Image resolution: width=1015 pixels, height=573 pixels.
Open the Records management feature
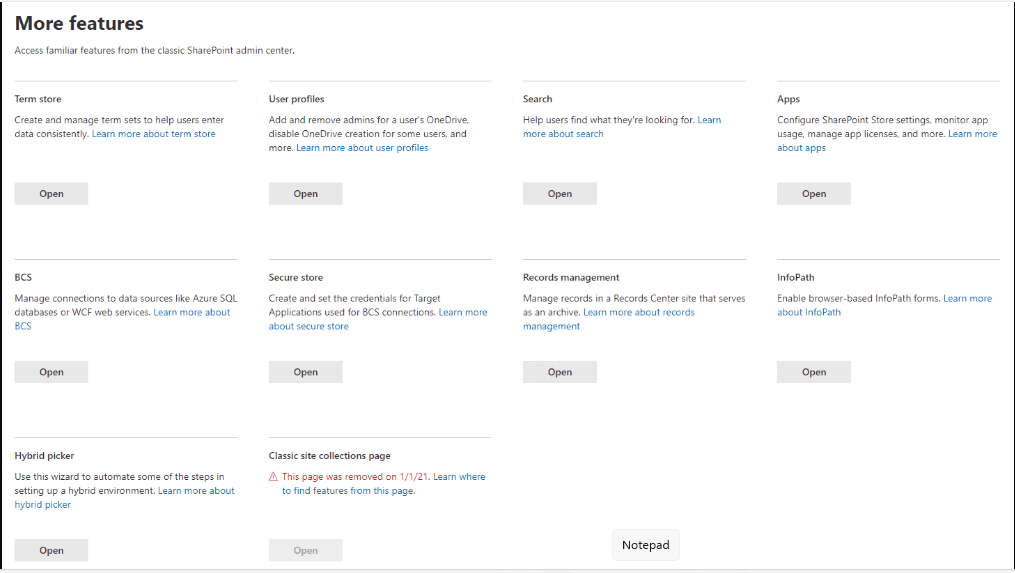coord(559,372)
